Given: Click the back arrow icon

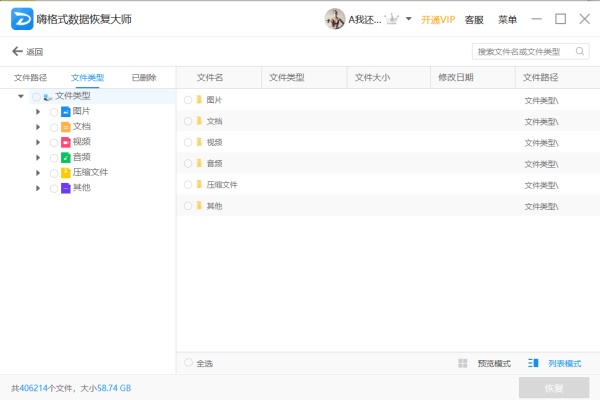Looking at the screenshot, I should click(x=17, y=51).
